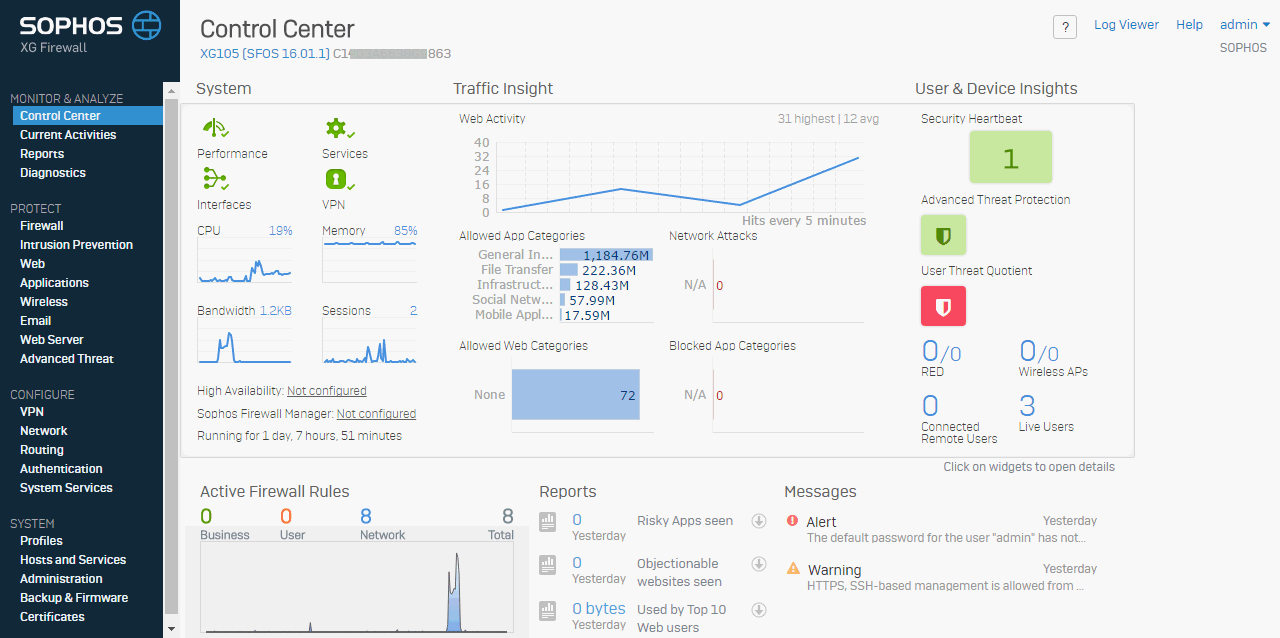The image size is (1280, 638).
Task: Click the User firewall rules count
Action: 286,516
